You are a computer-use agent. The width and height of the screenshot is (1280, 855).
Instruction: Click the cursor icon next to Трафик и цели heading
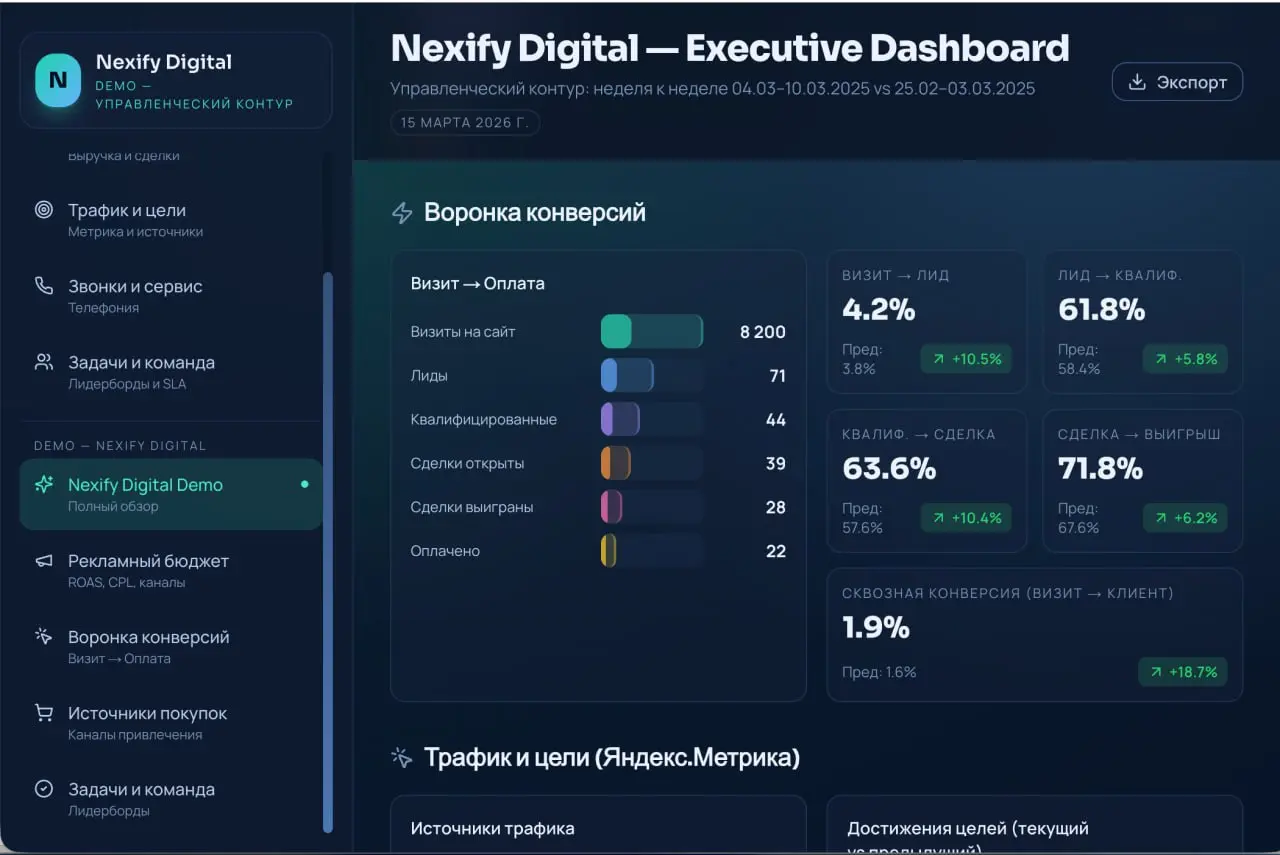point(402,758)
